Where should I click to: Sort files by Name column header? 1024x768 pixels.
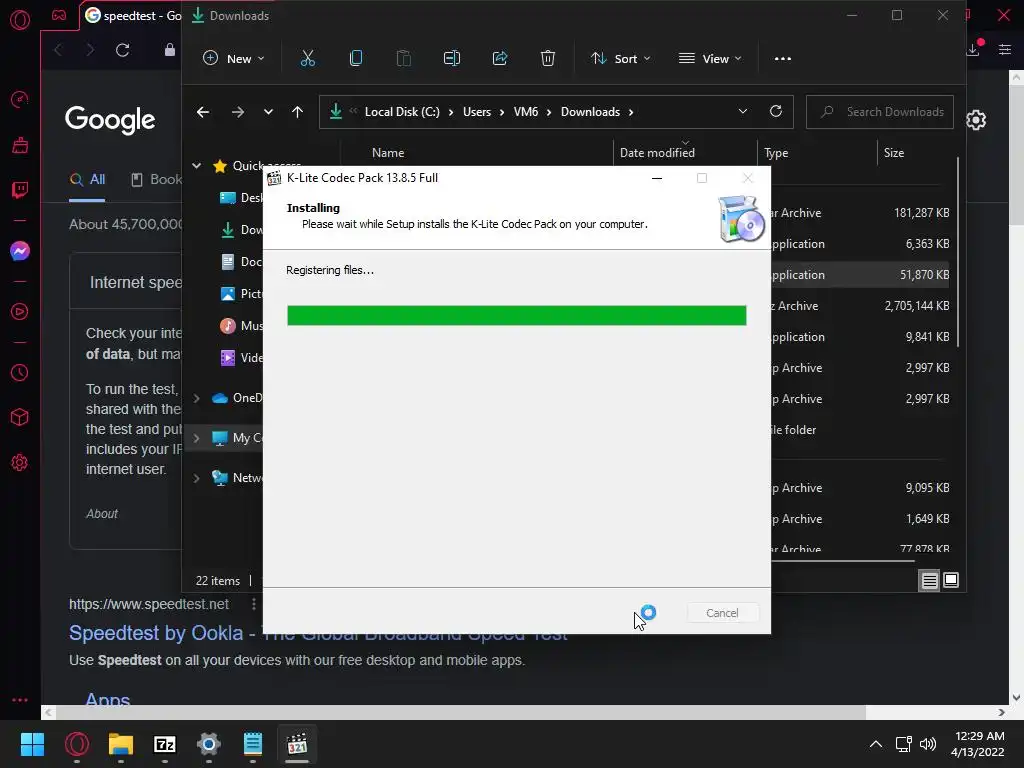point(388,153)
